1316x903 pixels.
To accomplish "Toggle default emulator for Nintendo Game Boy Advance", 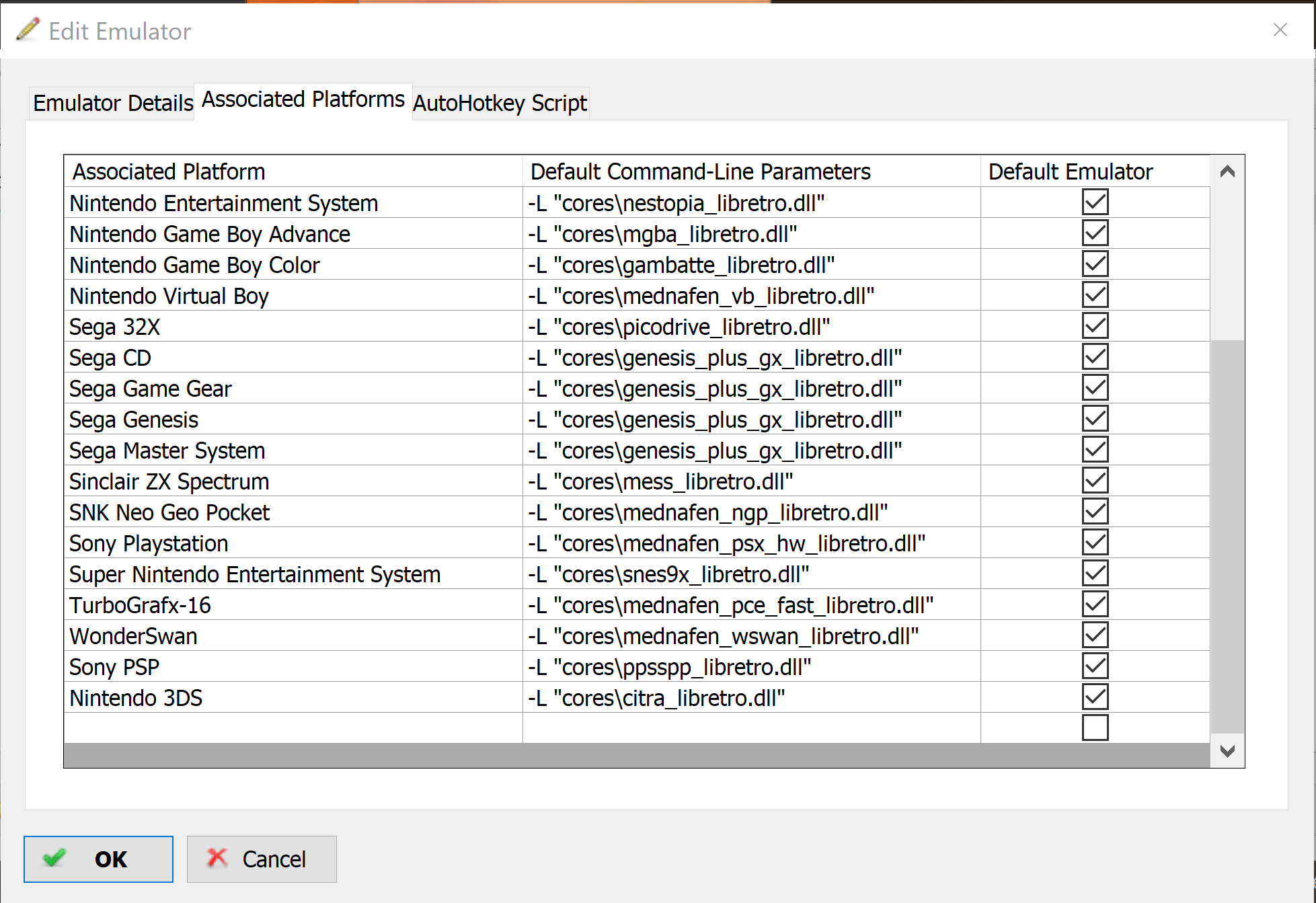I will 1095,233.
